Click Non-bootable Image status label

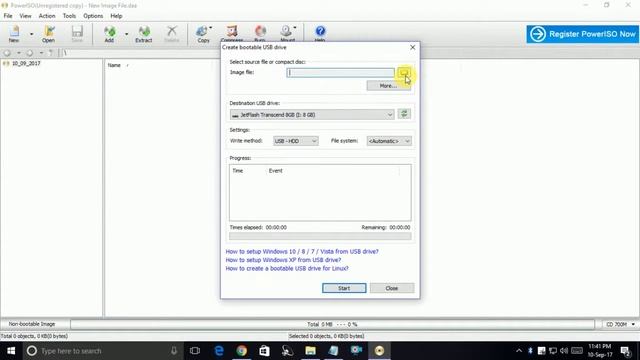click(32, 324)
